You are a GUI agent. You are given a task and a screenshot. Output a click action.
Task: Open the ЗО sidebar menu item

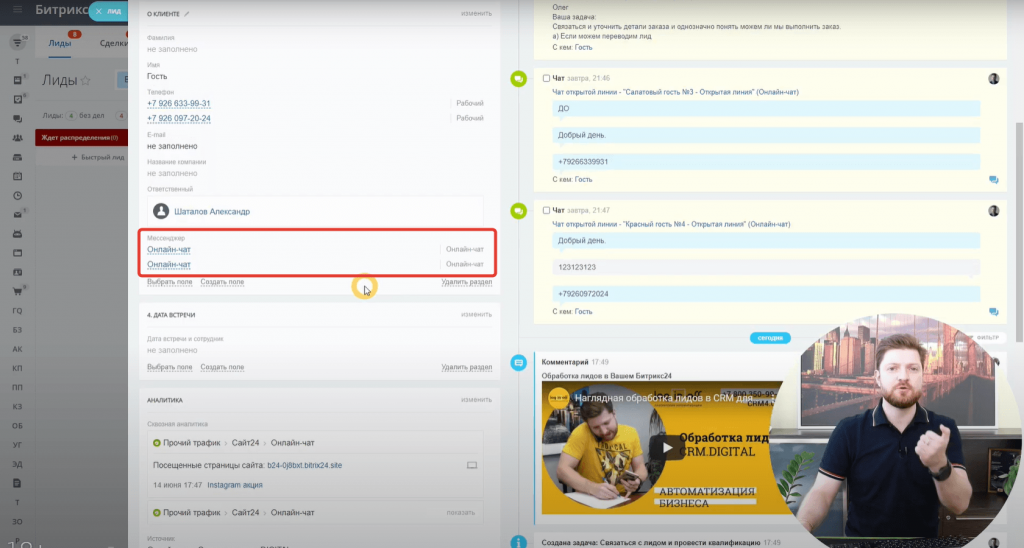pyautogui.click(x=18, y=521)
